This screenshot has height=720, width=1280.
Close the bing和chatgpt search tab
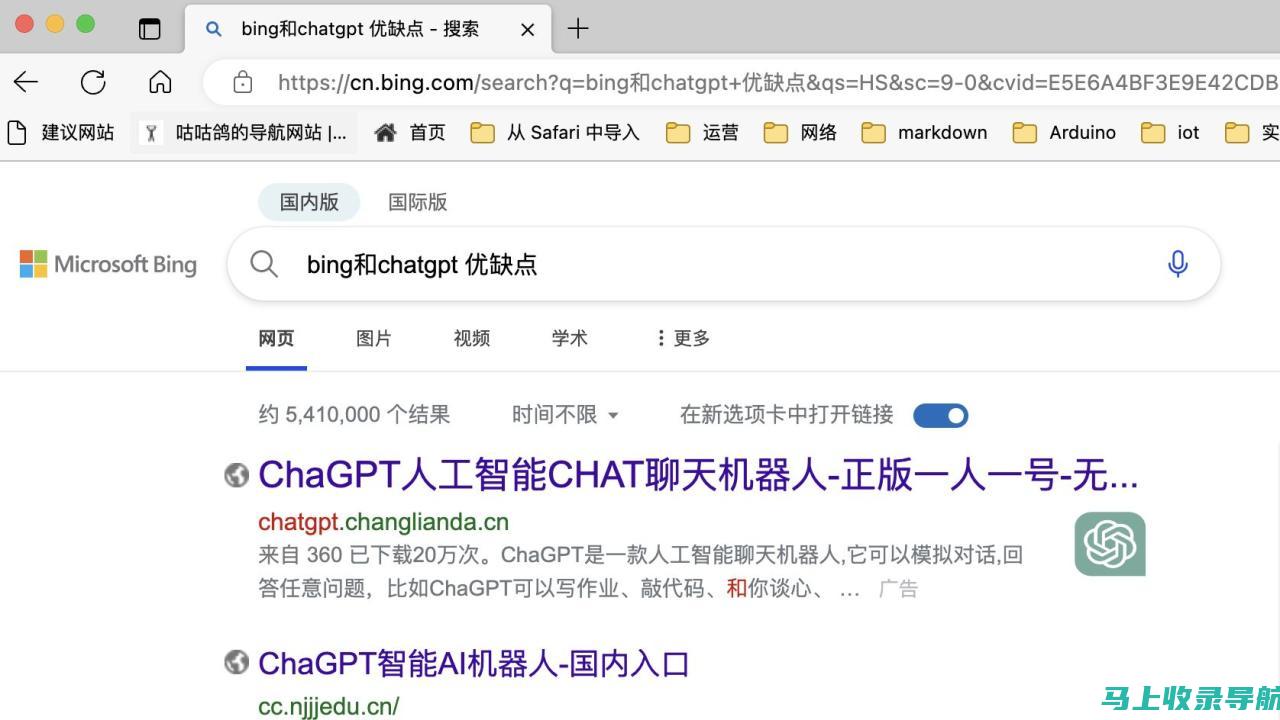point(527,30)
